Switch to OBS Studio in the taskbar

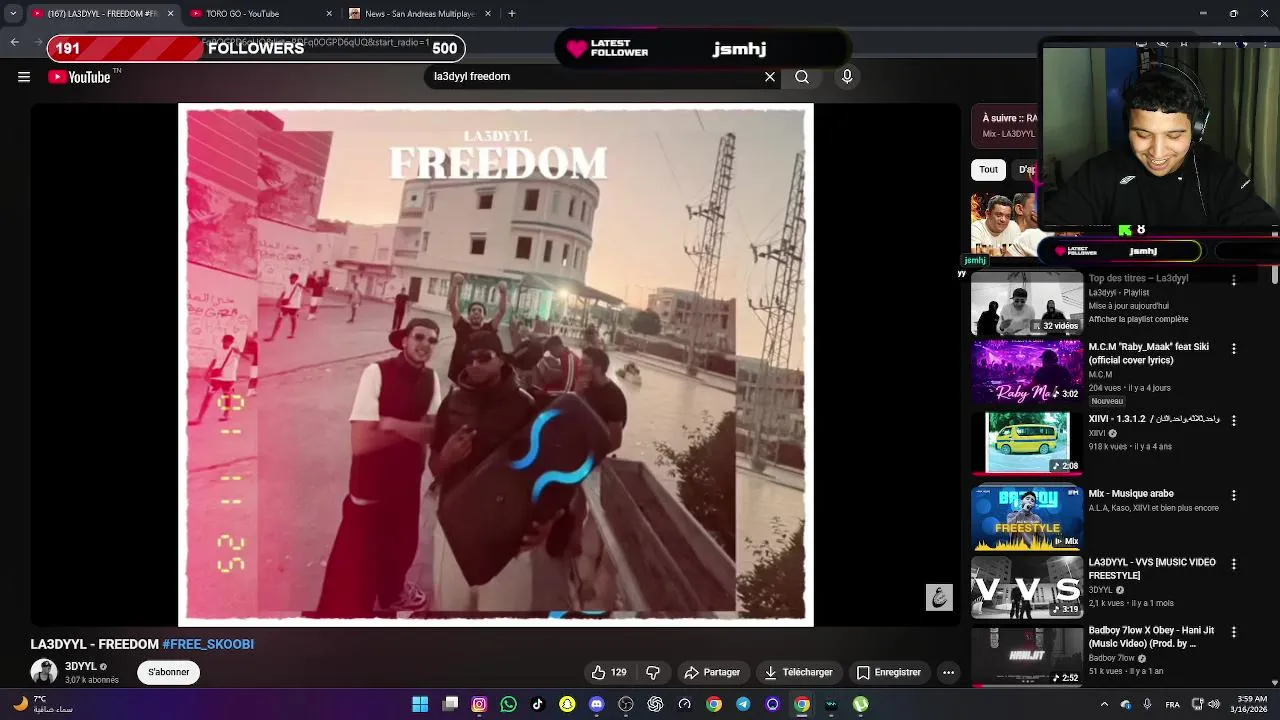(626, 704)
